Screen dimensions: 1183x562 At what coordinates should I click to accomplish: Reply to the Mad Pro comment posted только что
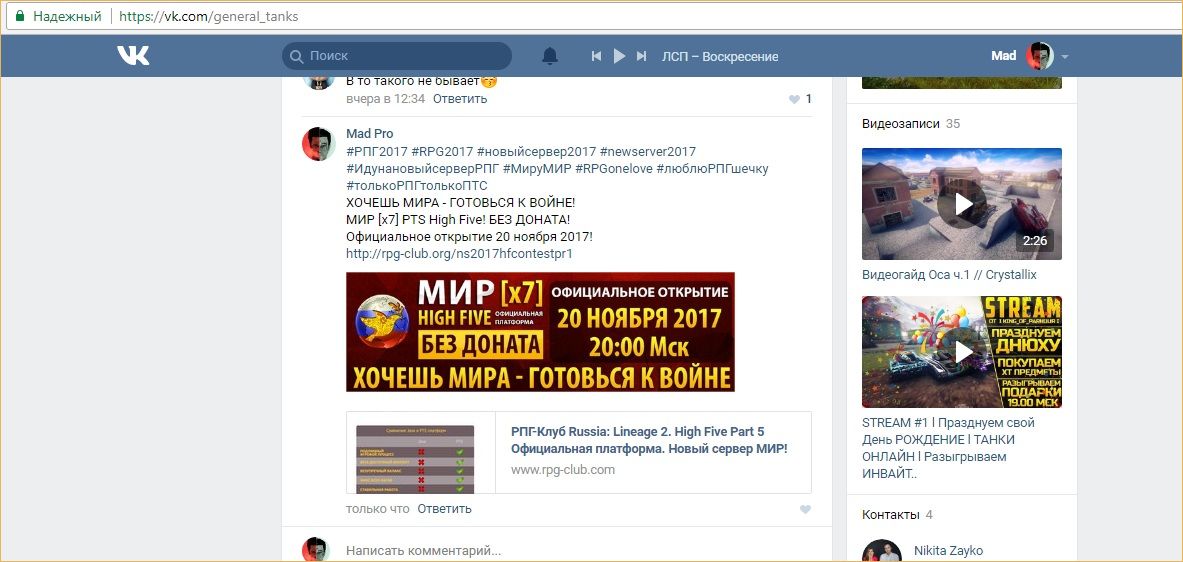click(444, 509)
